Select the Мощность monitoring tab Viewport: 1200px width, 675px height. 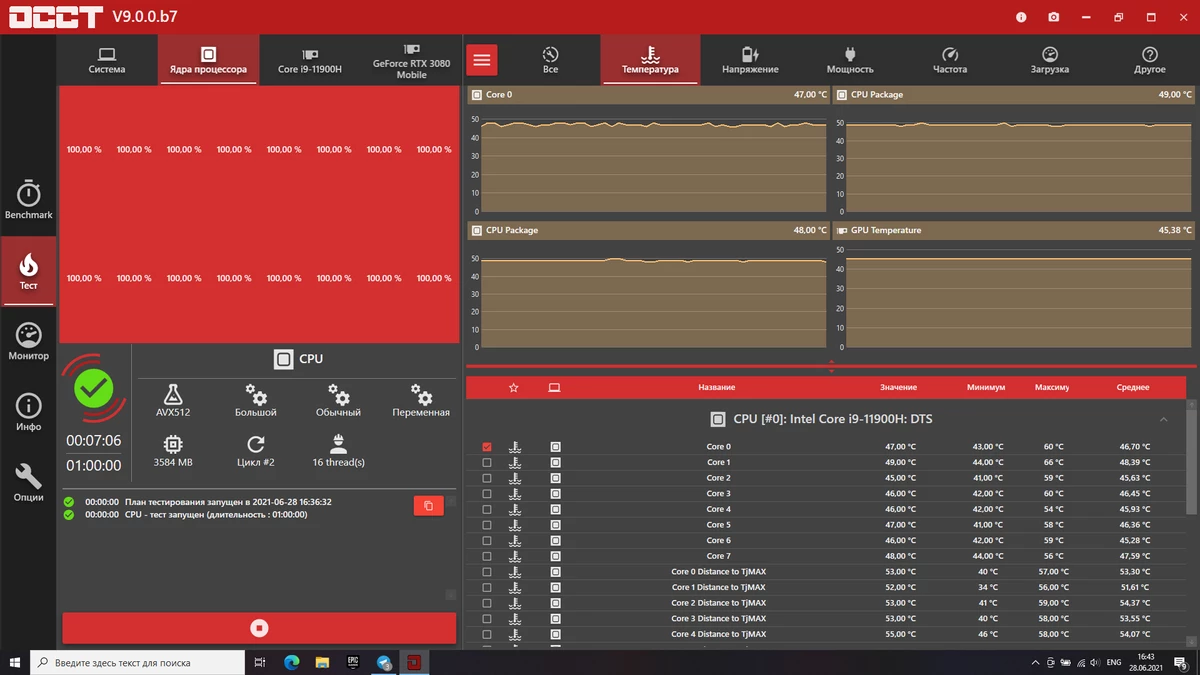pos(850,60)
